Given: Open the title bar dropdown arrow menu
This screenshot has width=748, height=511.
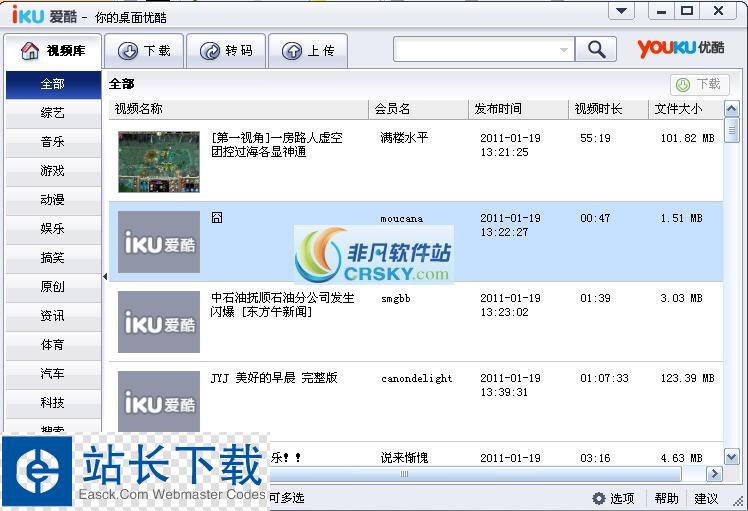Looking at the screenshot, I should click(621, 11).
